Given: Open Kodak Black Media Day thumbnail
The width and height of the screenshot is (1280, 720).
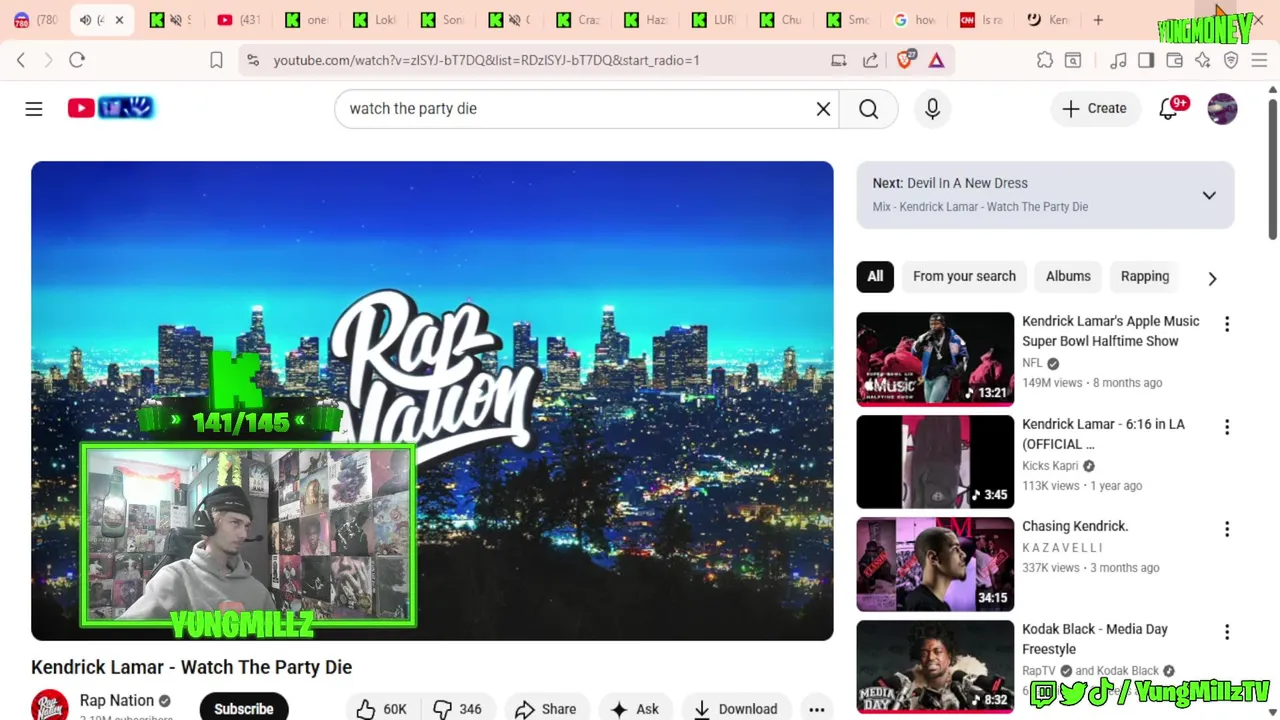Looking at the screenshot, I should [935, 666].
